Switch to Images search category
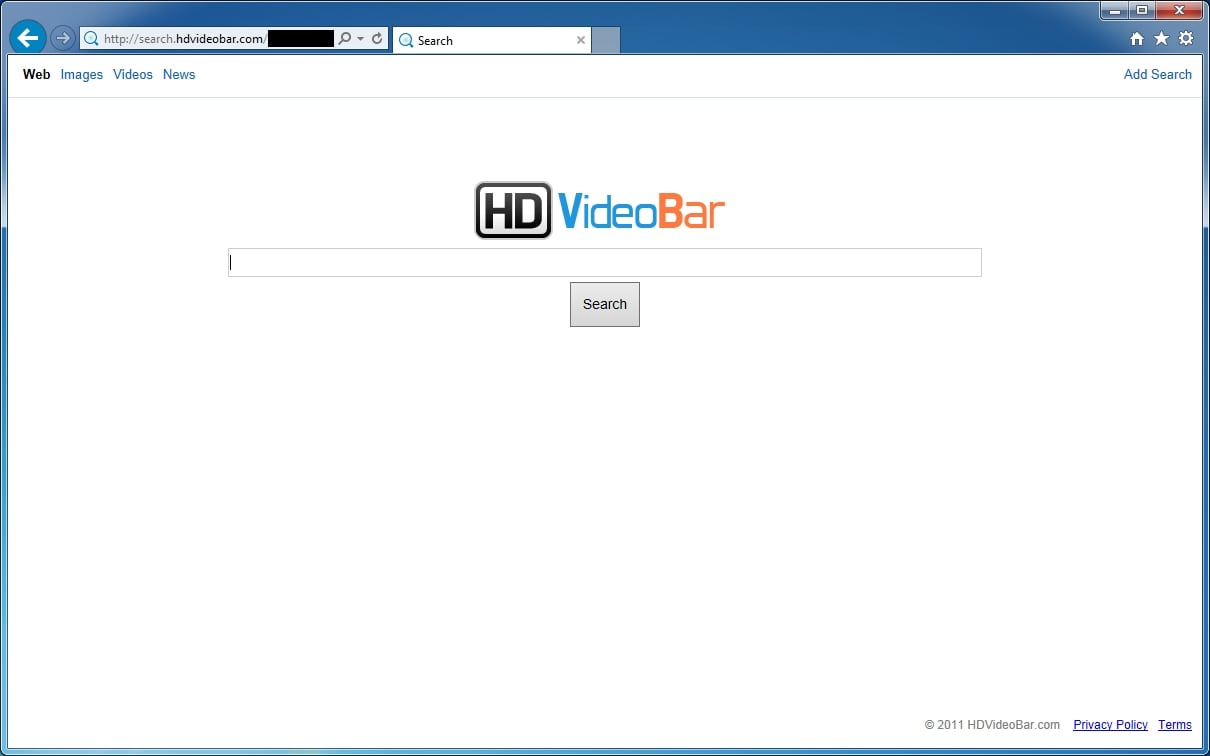Screen dimensions: 1210x756 pyautogui.click(x=82, y=75)
